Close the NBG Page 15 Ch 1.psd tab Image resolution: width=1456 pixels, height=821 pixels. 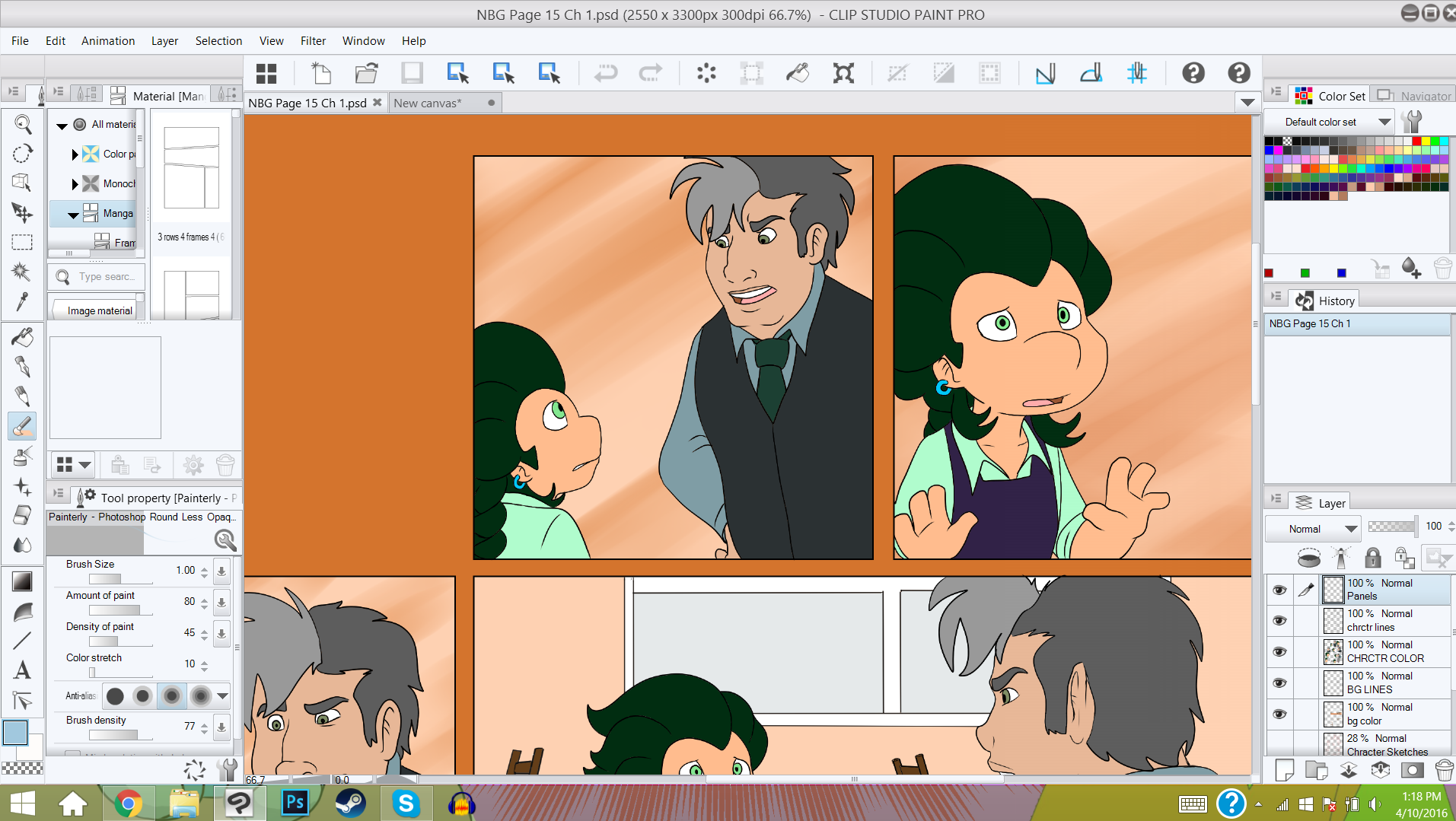point(377,102)
